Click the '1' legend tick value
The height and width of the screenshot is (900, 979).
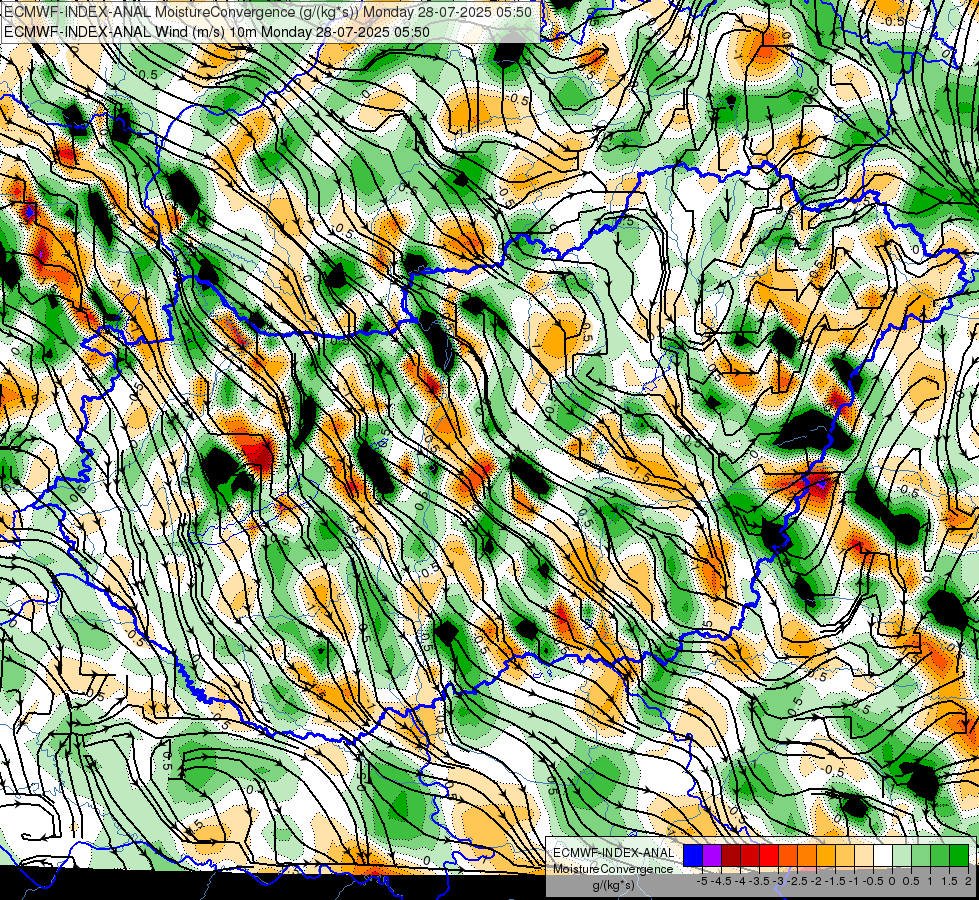coord(930,881)
